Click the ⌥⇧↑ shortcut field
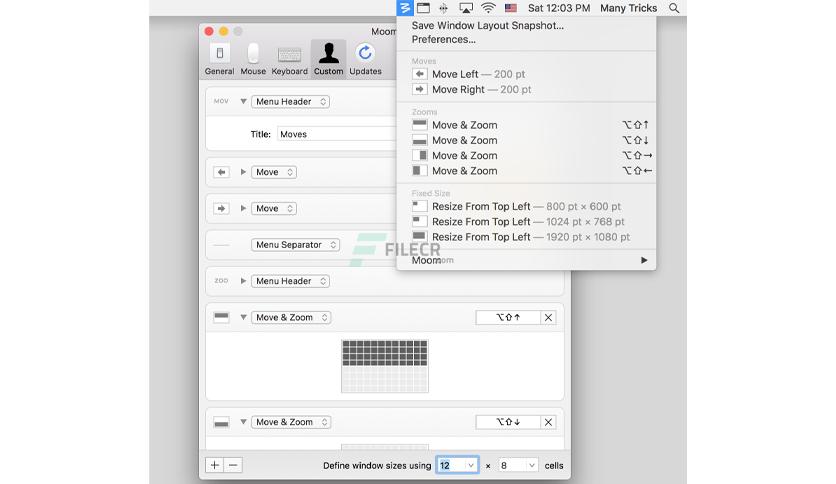The image size is (836, 484). [508, 317]
